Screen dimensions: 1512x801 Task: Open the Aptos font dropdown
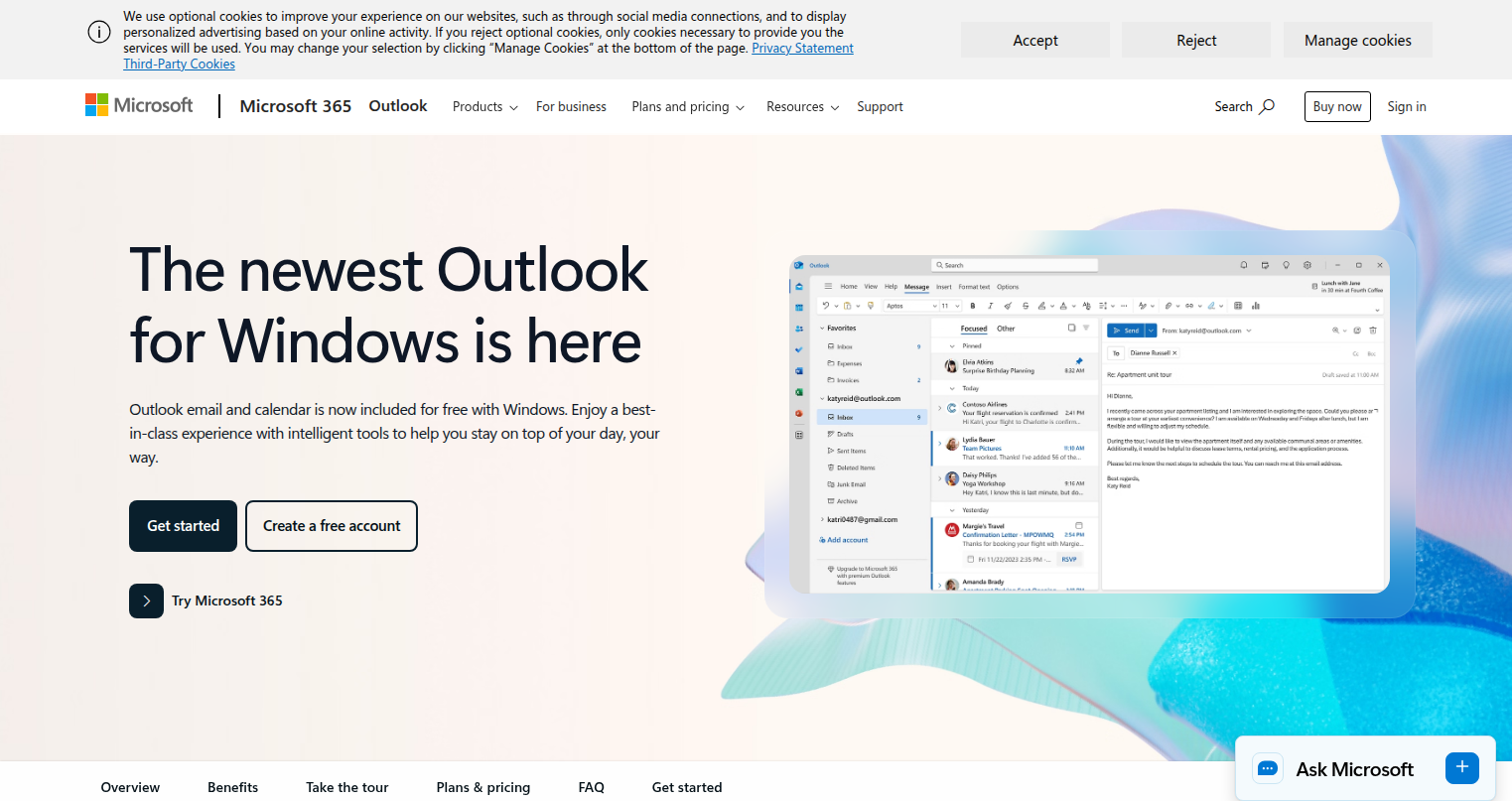(x=911, y=306)
